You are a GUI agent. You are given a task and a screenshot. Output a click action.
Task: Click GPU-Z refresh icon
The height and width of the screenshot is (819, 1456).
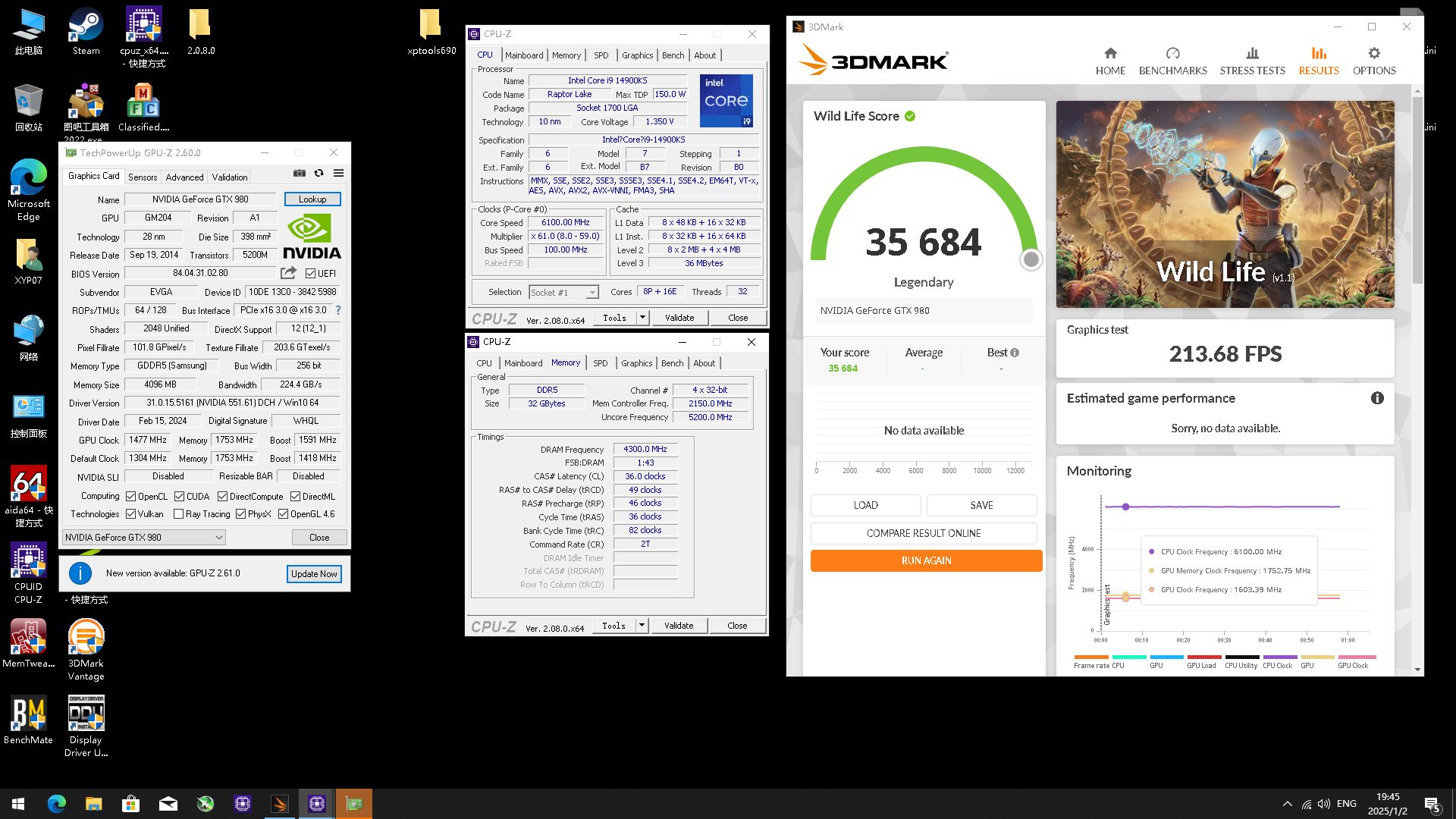coord(319,174)
